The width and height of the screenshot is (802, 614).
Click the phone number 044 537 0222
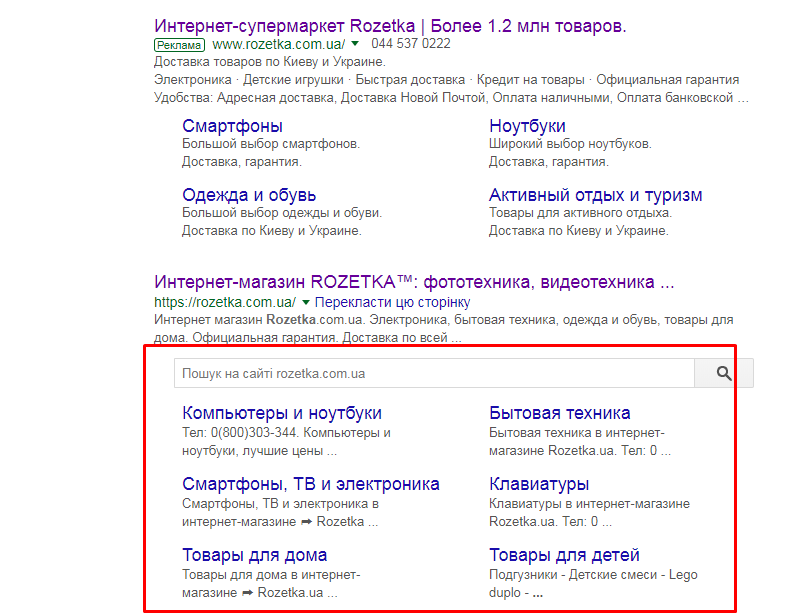point(410,44)
